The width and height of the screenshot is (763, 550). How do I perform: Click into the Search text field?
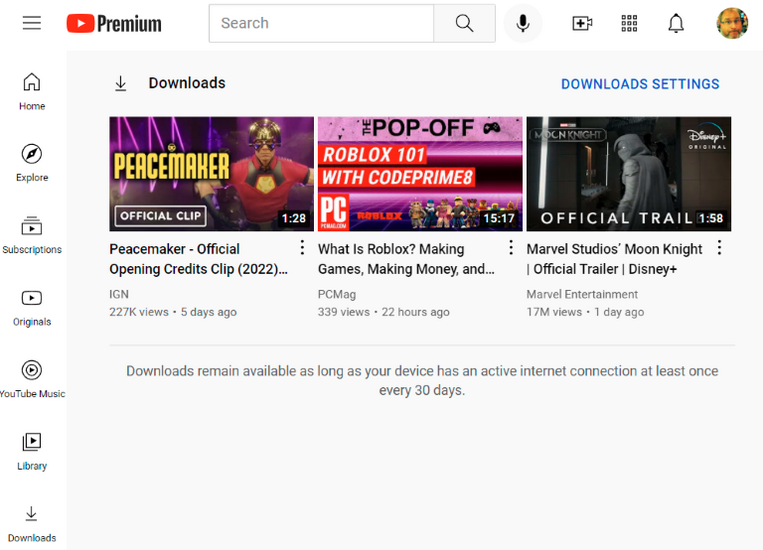pos(320,23)
